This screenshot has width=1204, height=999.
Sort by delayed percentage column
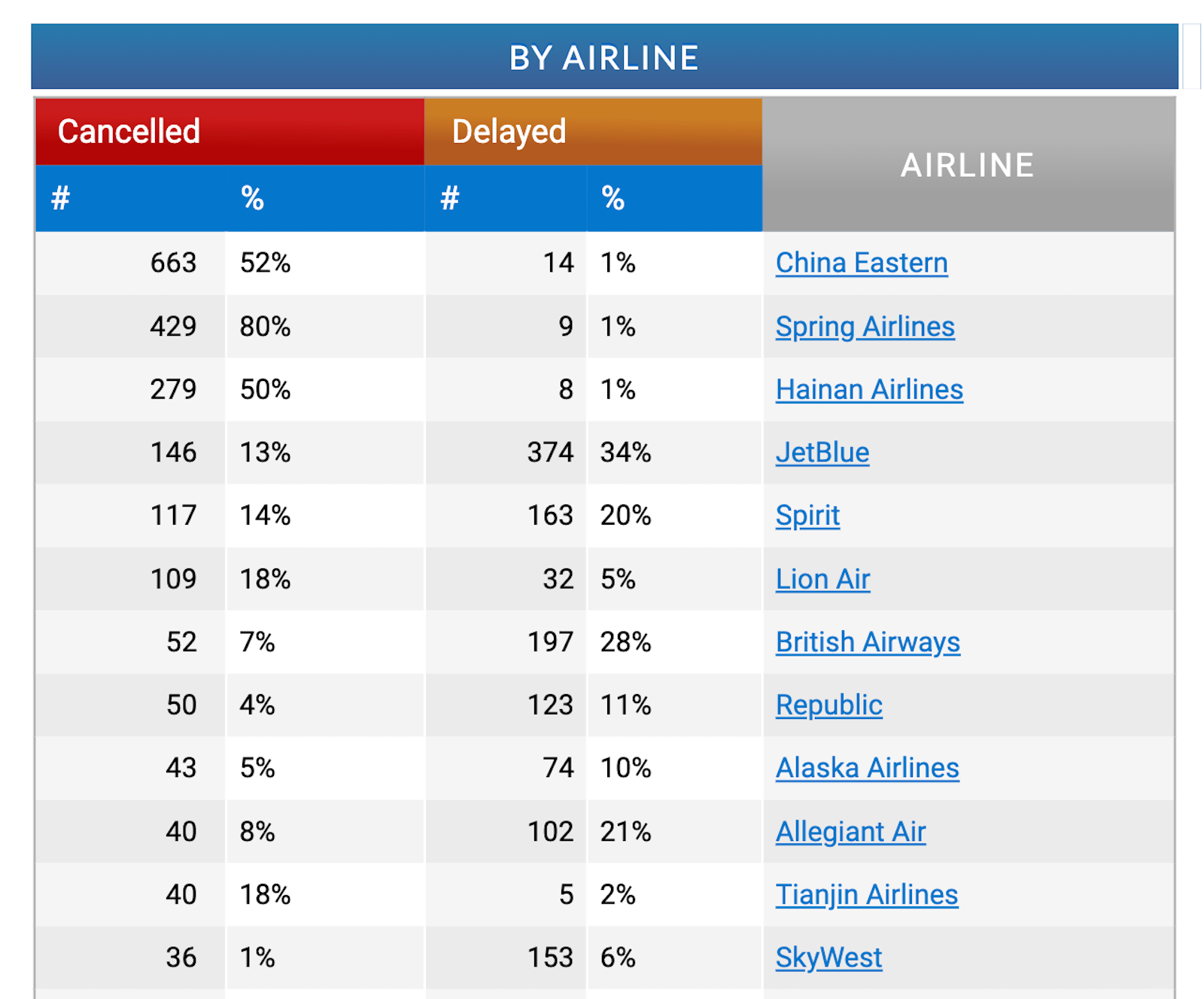[673, 197]
